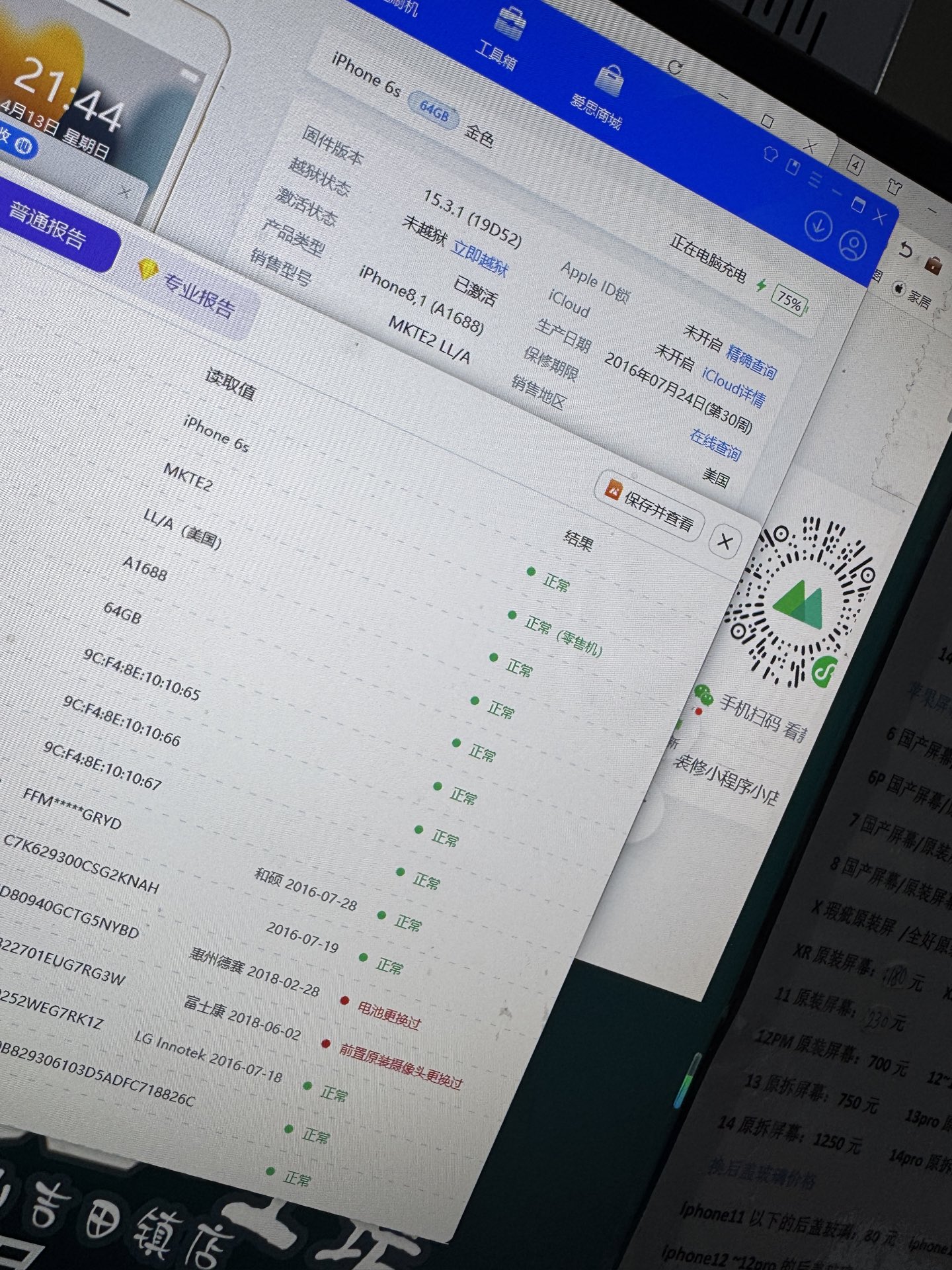Click the LL/A (美国) region value

(x=182, y=529)
